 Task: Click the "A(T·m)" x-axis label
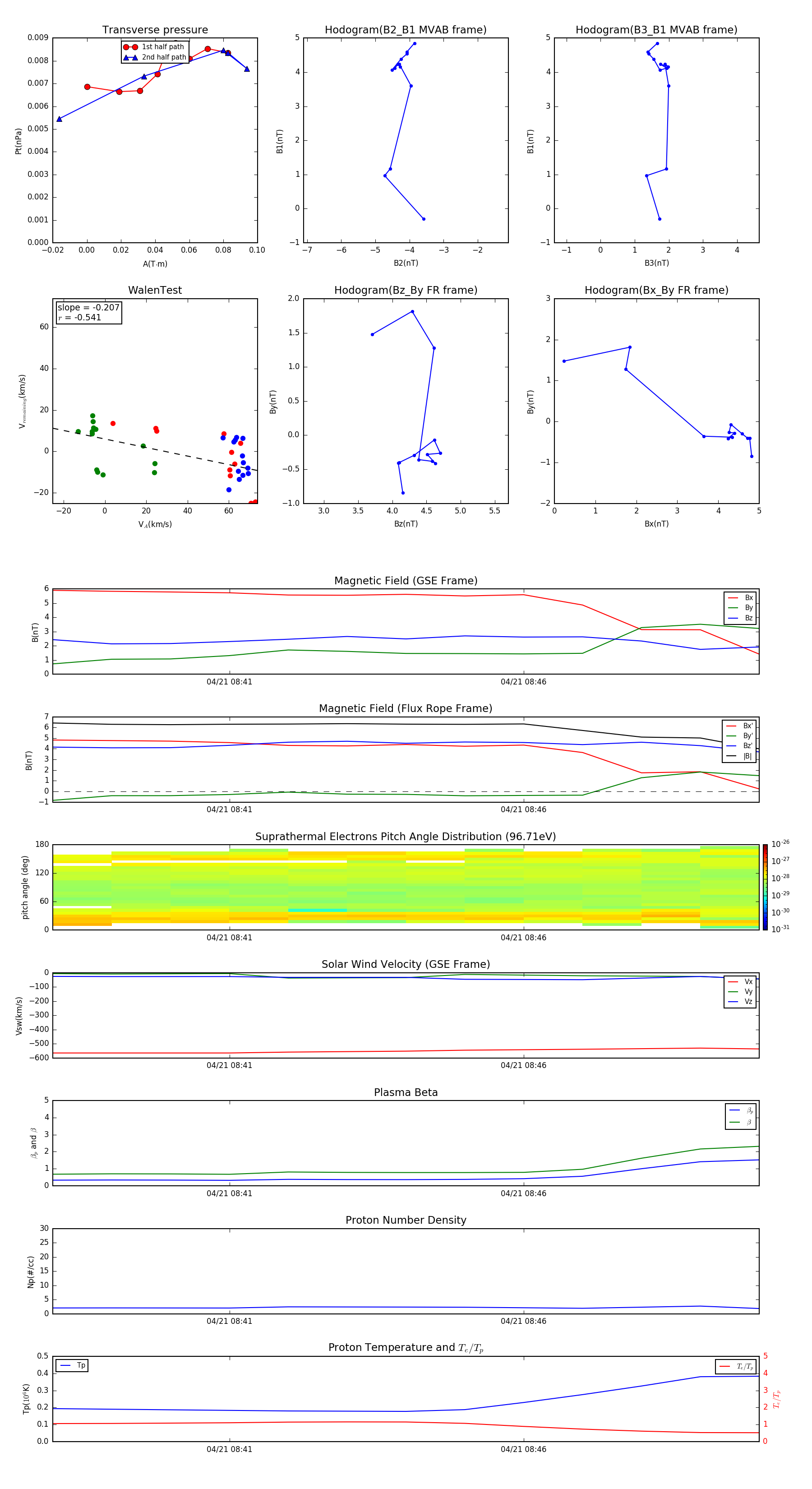click(155, 264)
